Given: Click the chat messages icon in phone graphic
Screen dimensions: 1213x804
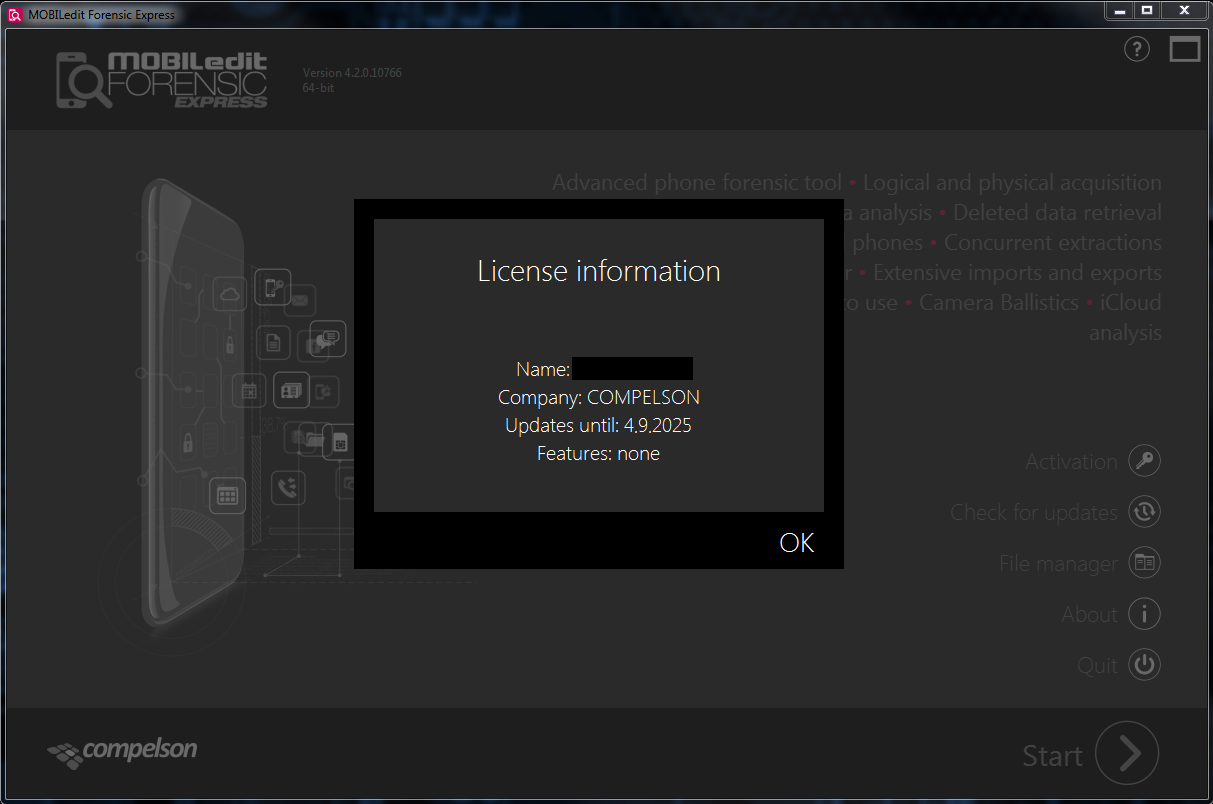Looking at the screenshot, I should pyautogui.click(x=327, y=339).
